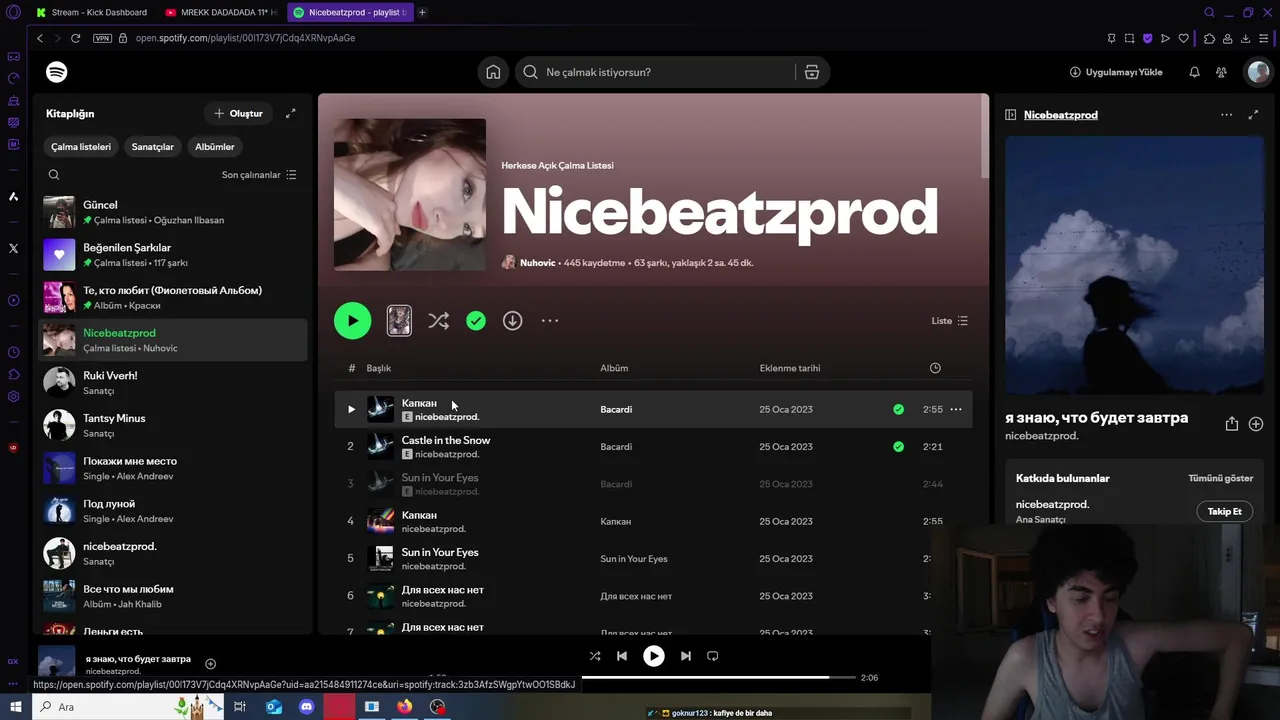Click the playlist cover image
The height and width of the screenshot is (720, 1280).
[x=410, y=195]
